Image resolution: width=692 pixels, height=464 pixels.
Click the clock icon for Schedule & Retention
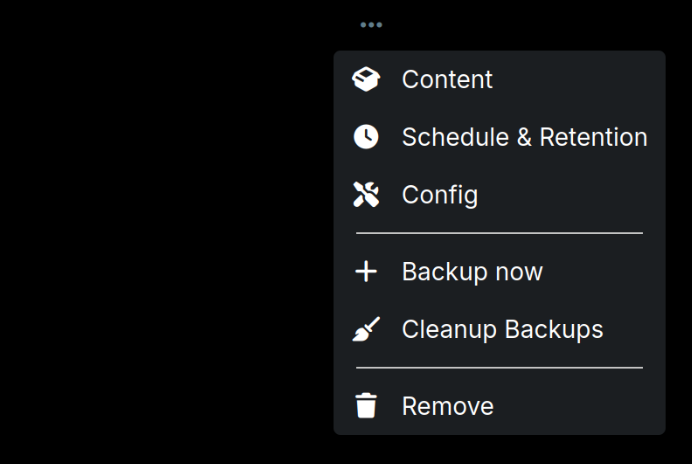pos(367,138)
